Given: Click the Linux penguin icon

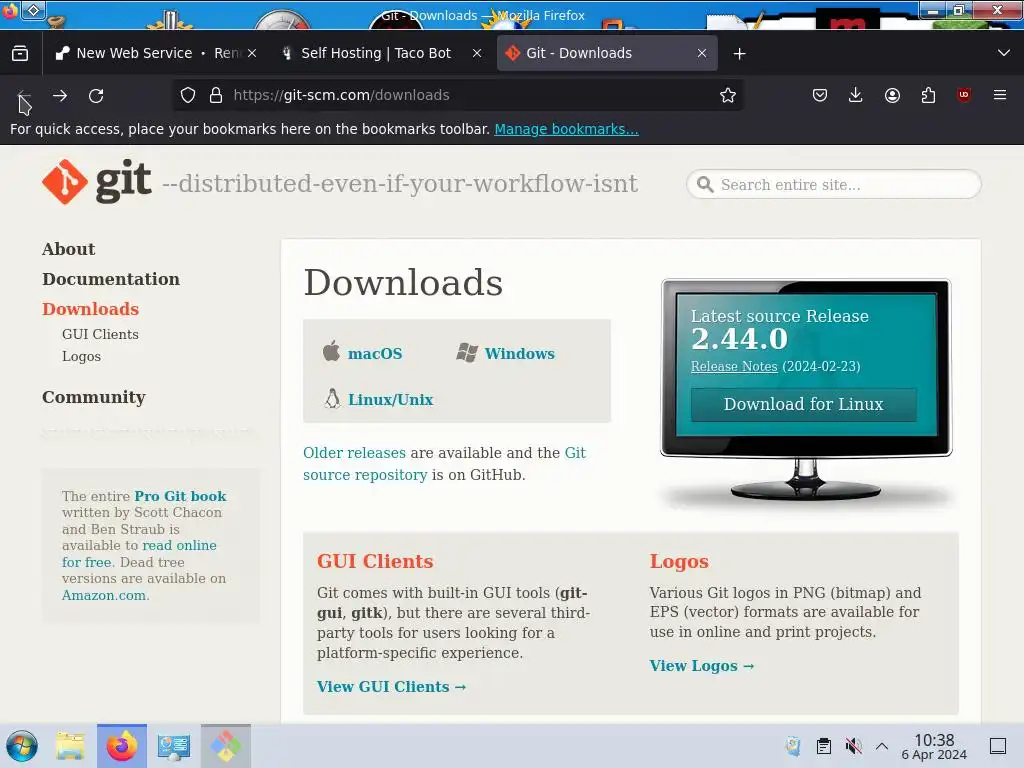Looking at the screenshot, I should pos(332,398).
